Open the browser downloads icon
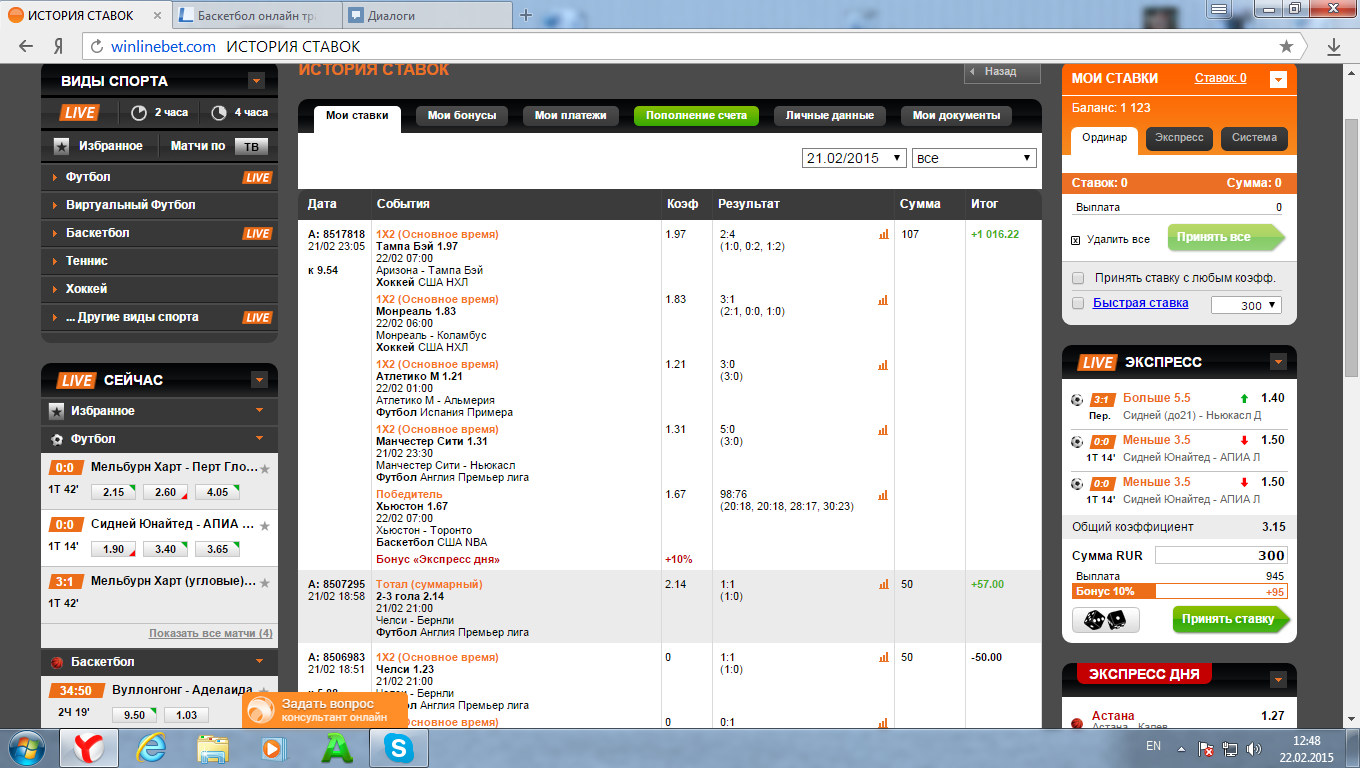Image resolution: width=1360 pixels, height=768 pixels. click(x=1333, y=46)
